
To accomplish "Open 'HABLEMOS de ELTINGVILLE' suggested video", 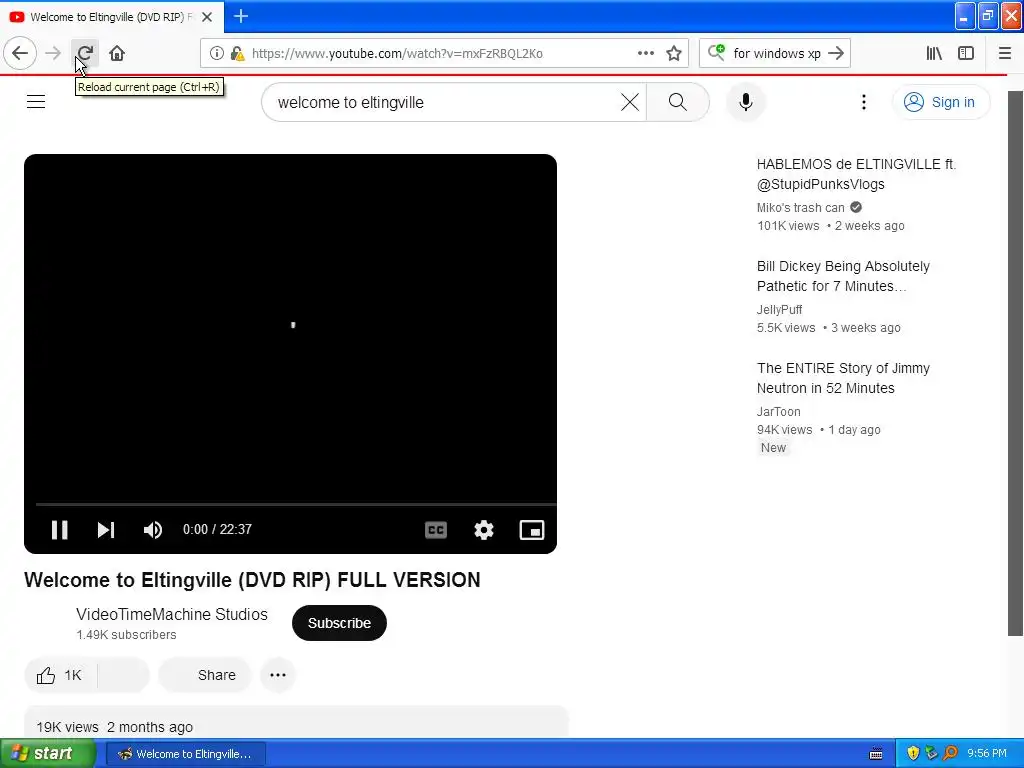I will point(856,174).
